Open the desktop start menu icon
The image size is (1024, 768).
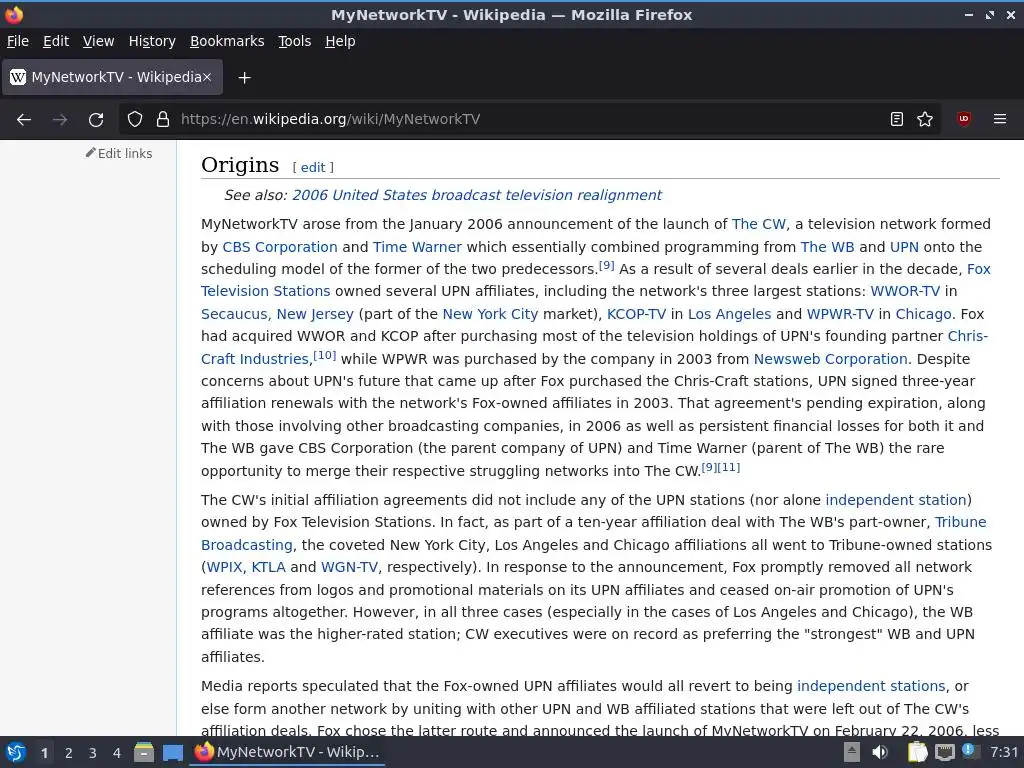tap(16, 753)
